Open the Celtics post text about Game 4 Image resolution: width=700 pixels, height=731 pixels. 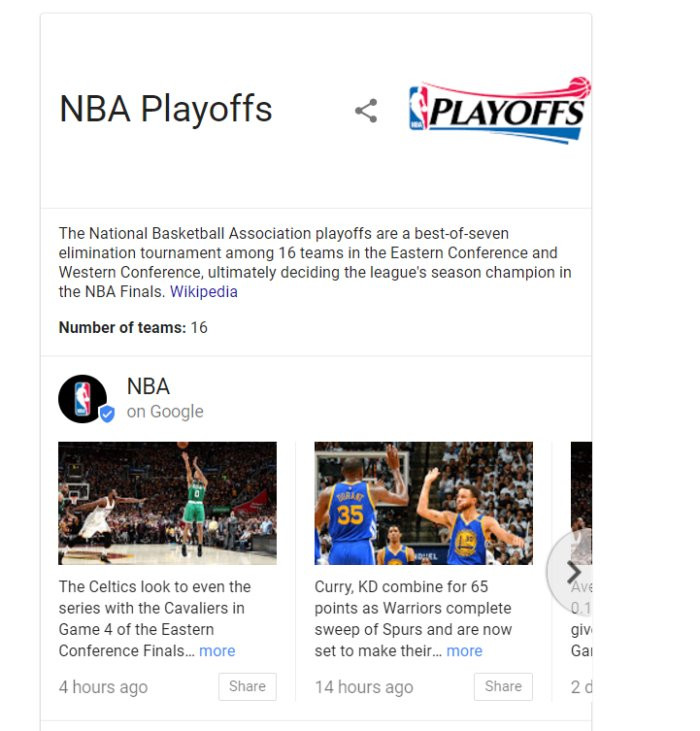coord(155,618)
